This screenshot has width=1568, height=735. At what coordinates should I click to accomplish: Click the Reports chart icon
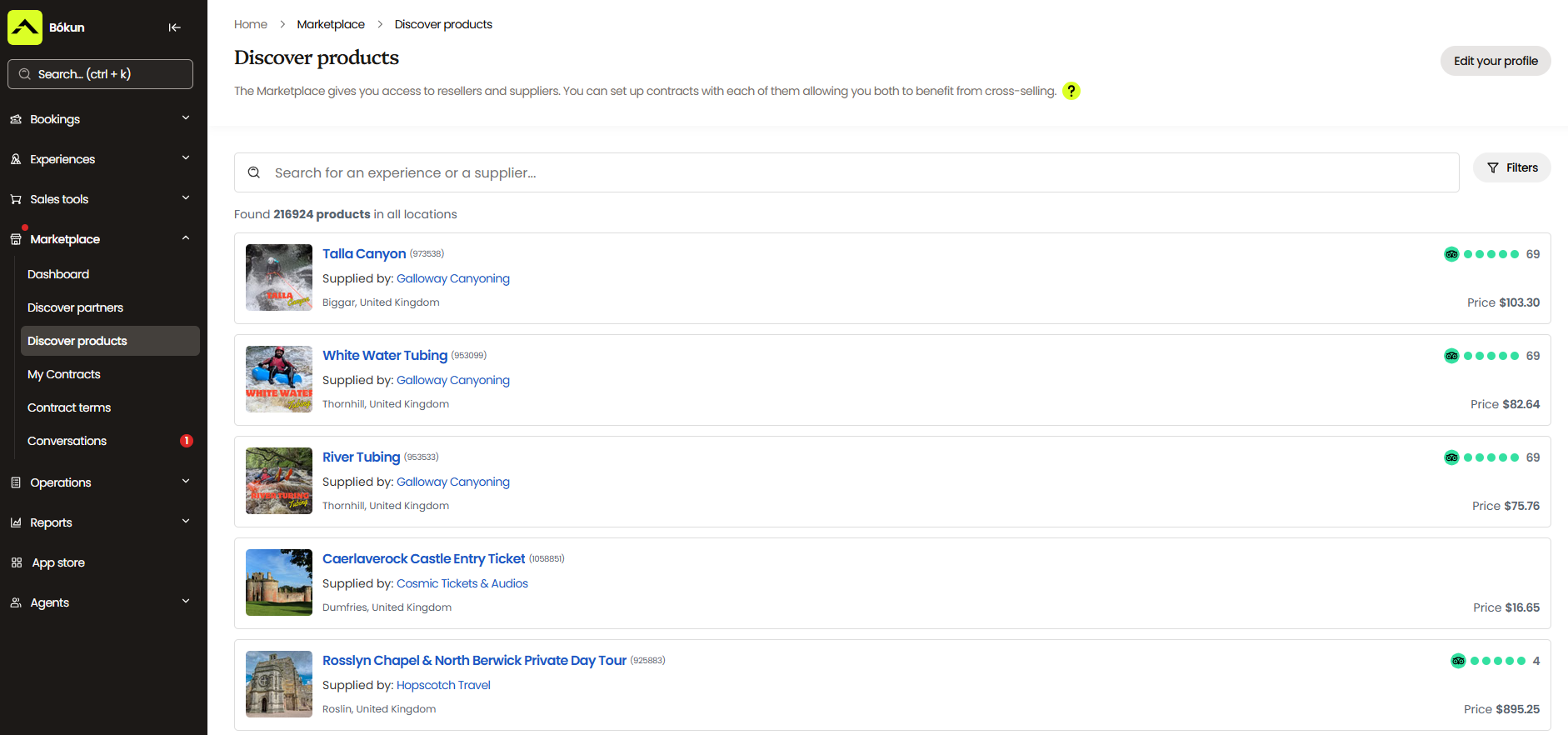tap(16, 522)
